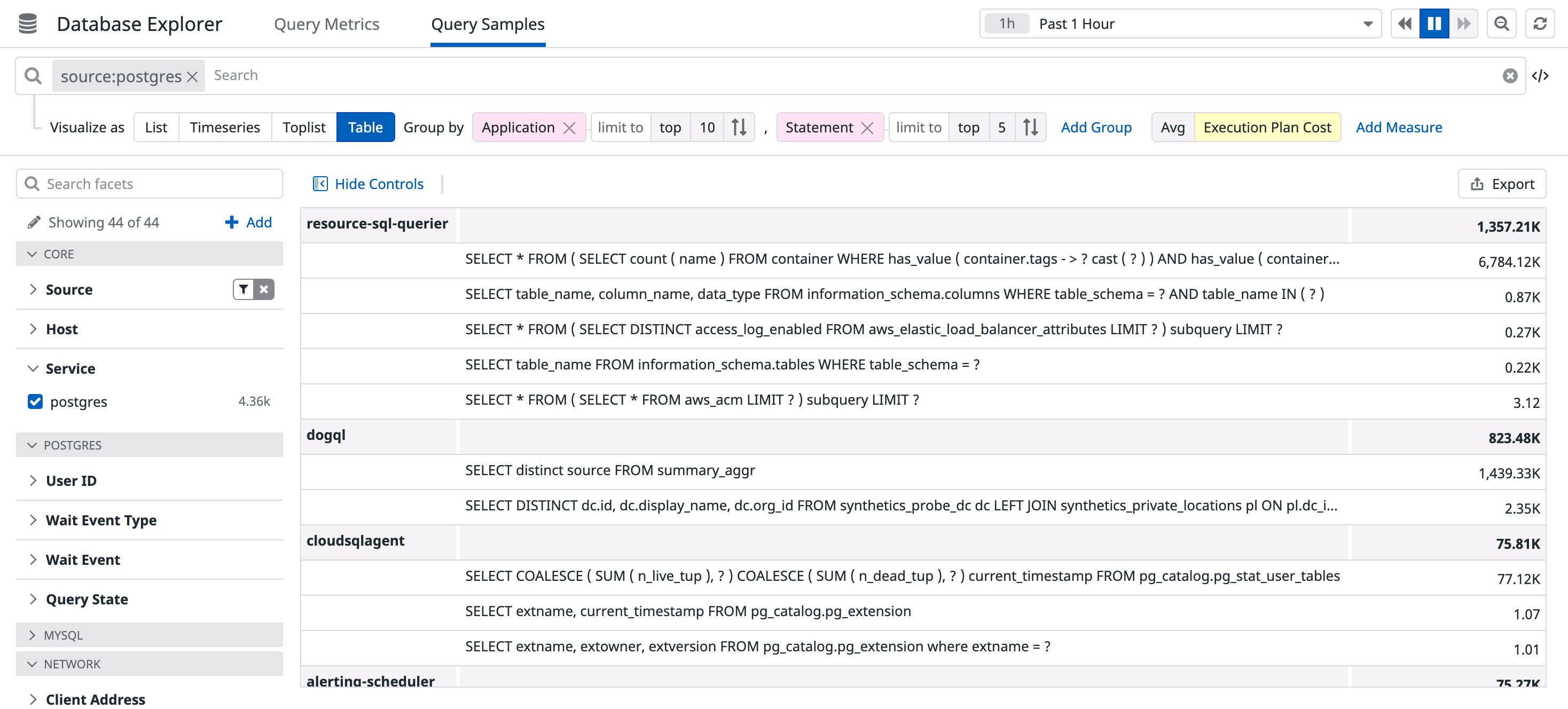Switch search bar to raw syntax mode
The image size is (1568, 709).
(x=1542, y=75)
